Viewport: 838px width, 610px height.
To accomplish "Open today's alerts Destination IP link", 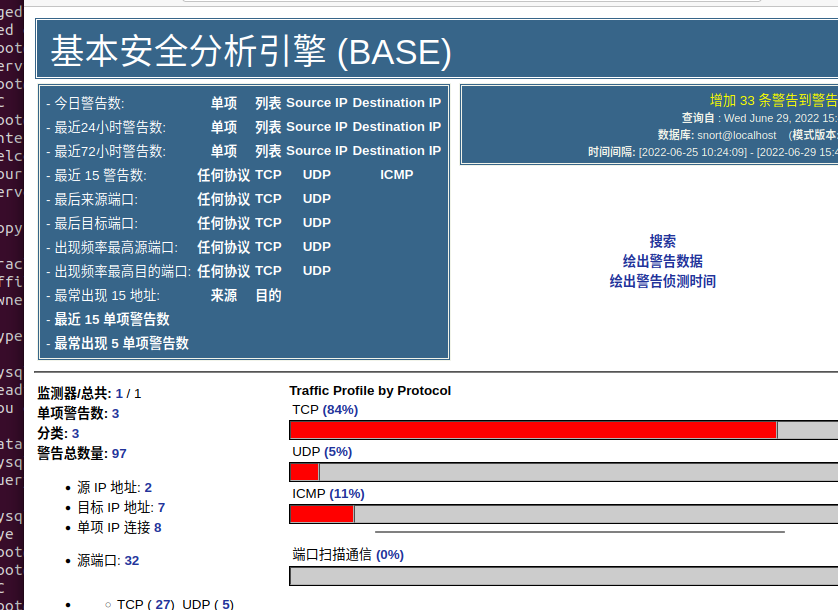I will click(397, 103).
